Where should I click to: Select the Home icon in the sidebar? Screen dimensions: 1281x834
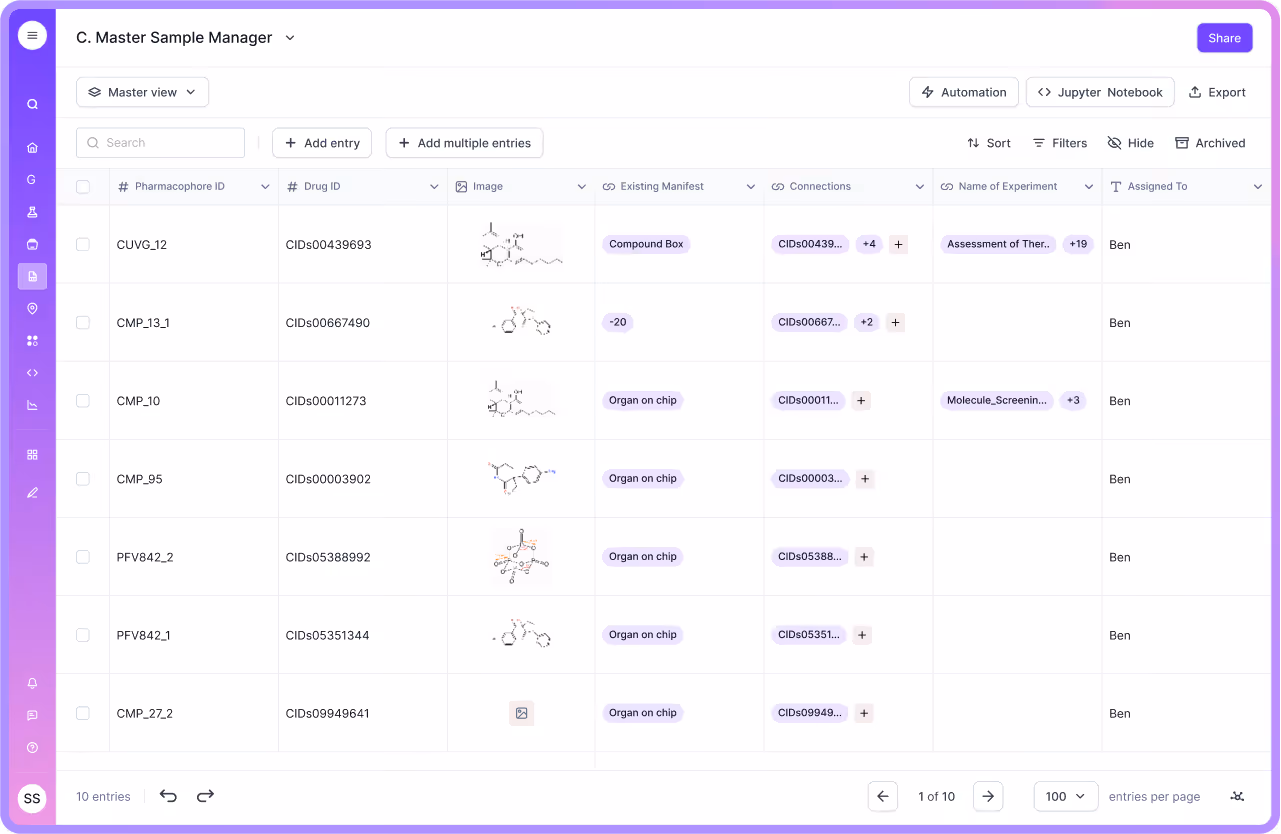point(32,146)
